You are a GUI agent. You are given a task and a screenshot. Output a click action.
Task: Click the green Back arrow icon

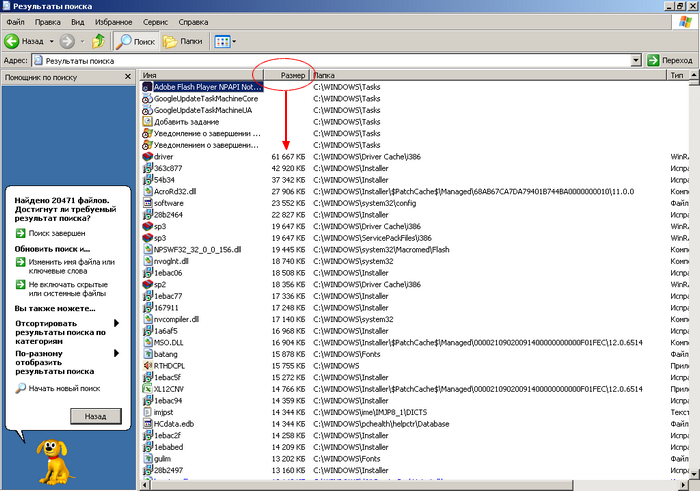coord(13,41)
